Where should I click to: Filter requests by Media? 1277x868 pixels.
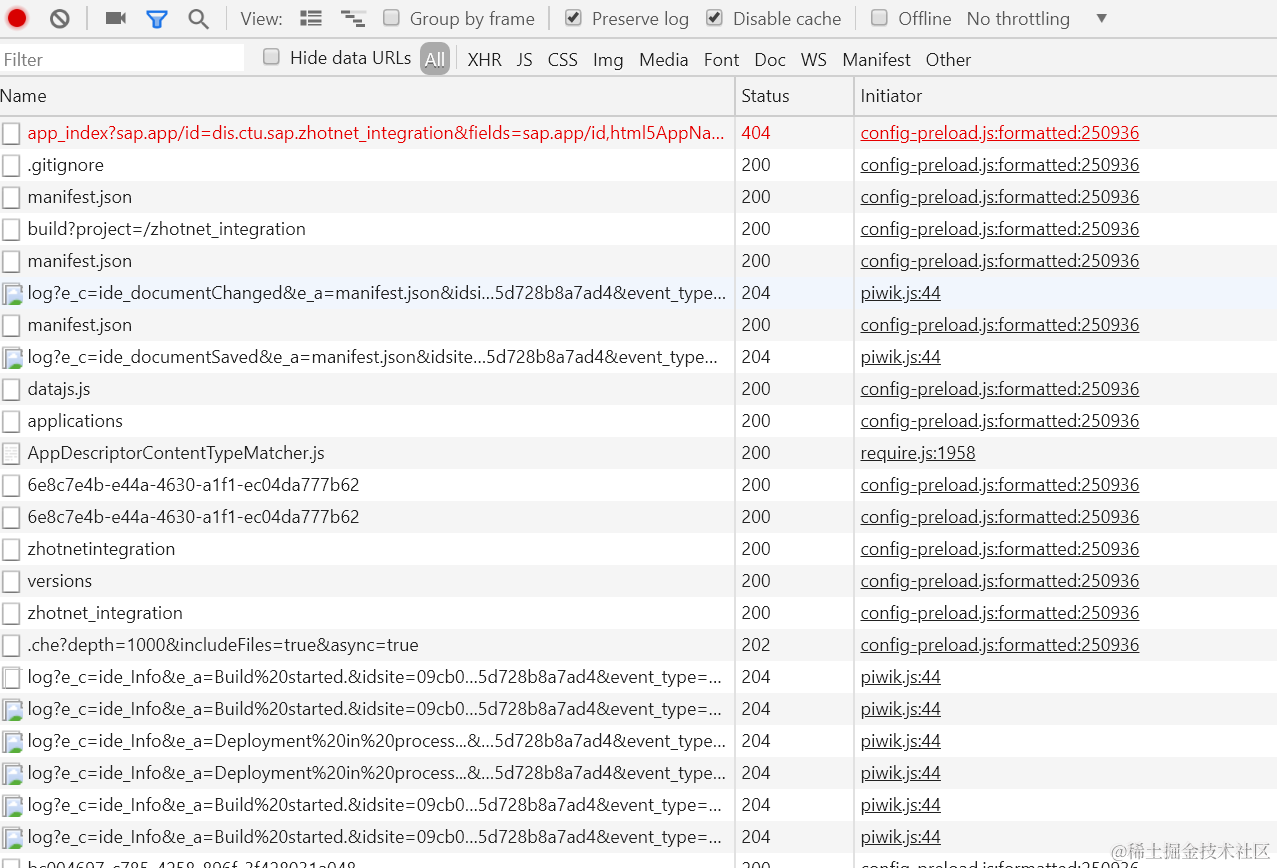(664, 59)
